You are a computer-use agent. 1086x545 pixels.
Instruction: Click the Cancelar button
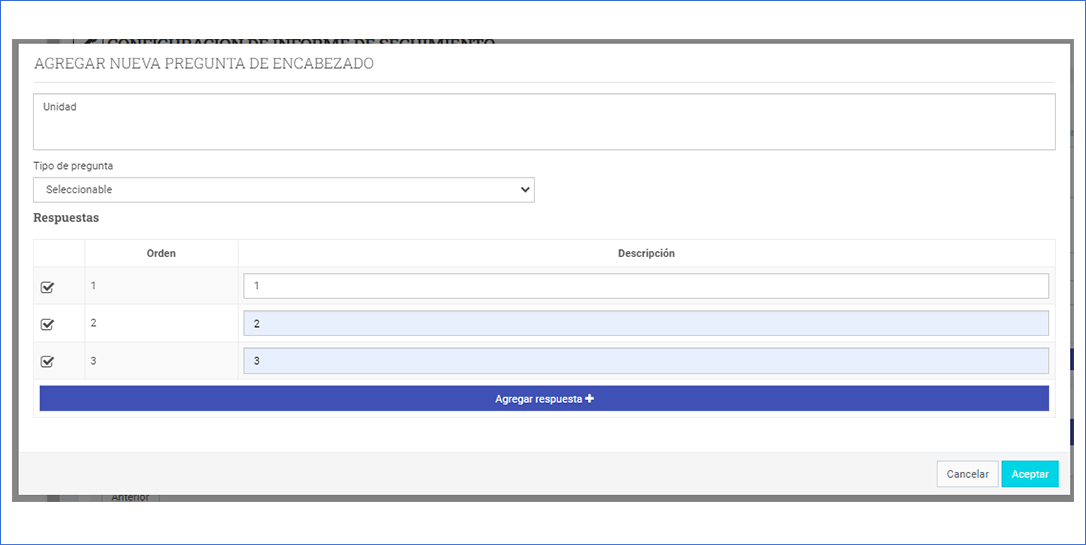coord(967,474)
